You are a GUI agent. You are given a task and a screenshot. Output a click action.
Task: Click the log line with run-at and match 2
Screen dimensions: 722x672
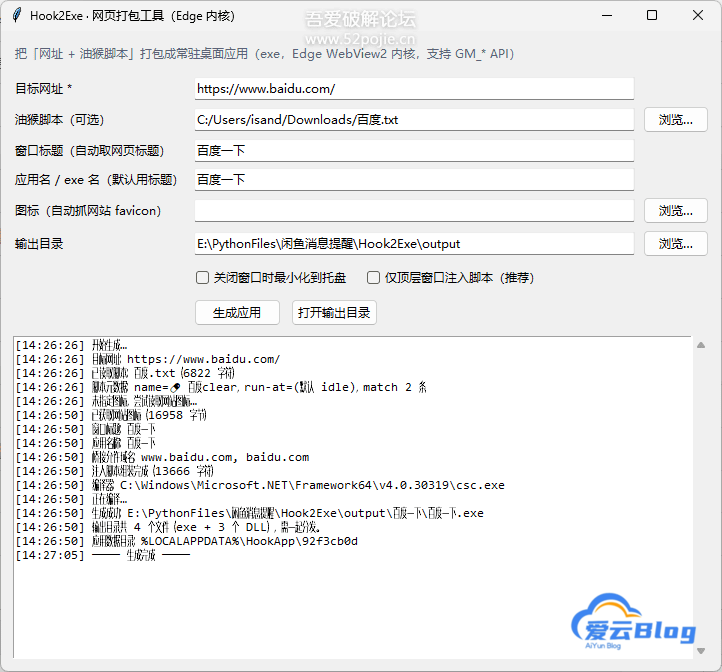point(221,387)
